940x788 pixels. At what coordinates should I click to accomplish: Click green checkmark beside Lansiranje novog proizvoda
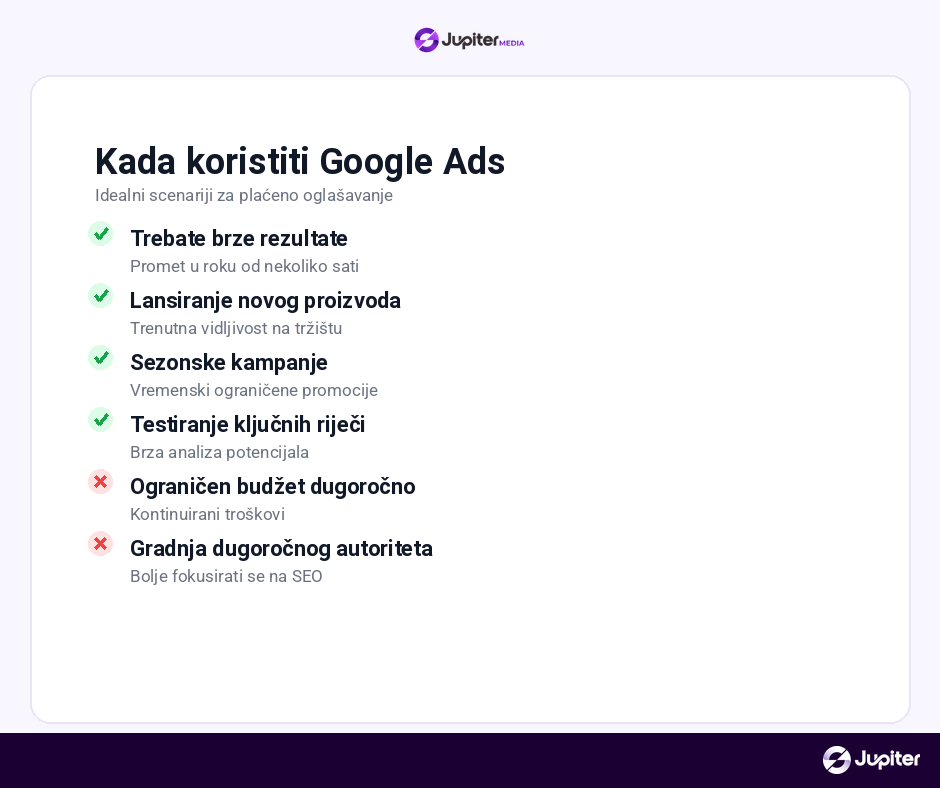click(x=101, y=296)
